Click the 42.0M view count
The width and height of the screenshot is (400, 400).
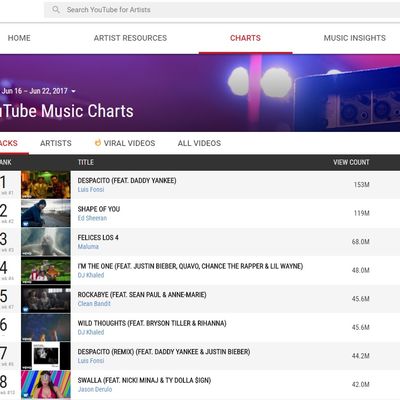(360, 385)
